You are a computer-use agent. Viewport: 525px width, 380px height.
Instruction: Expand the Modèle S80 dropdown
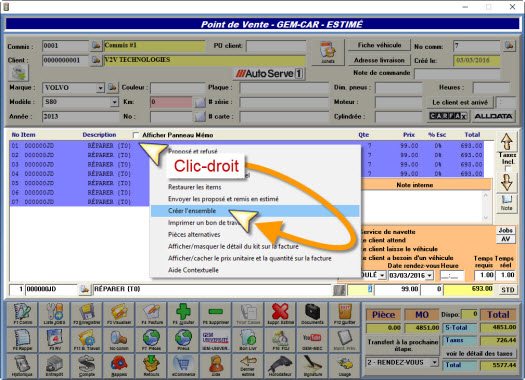coord(114,102)
